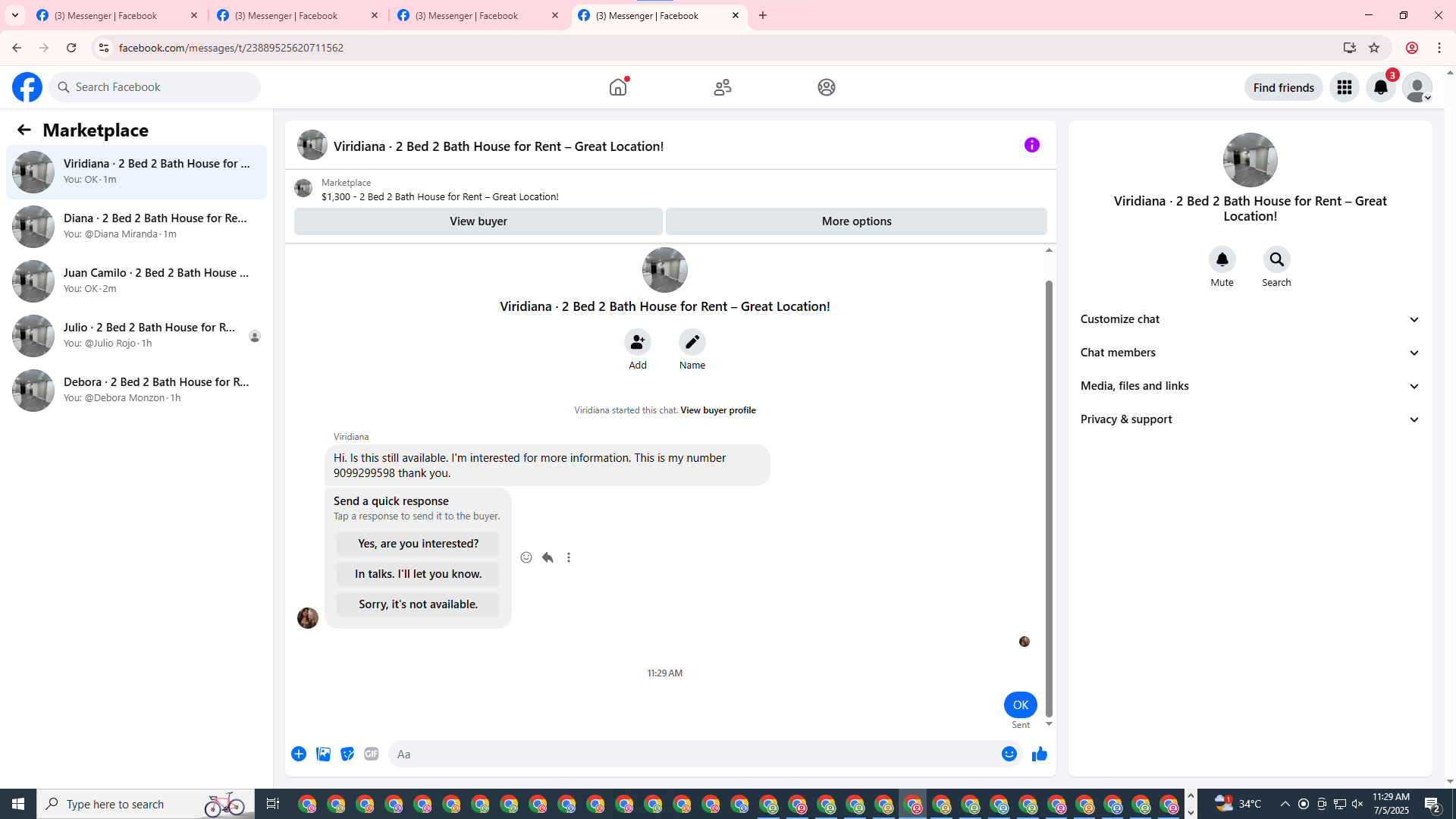Open the sticker chooser icon

[347, 754]
